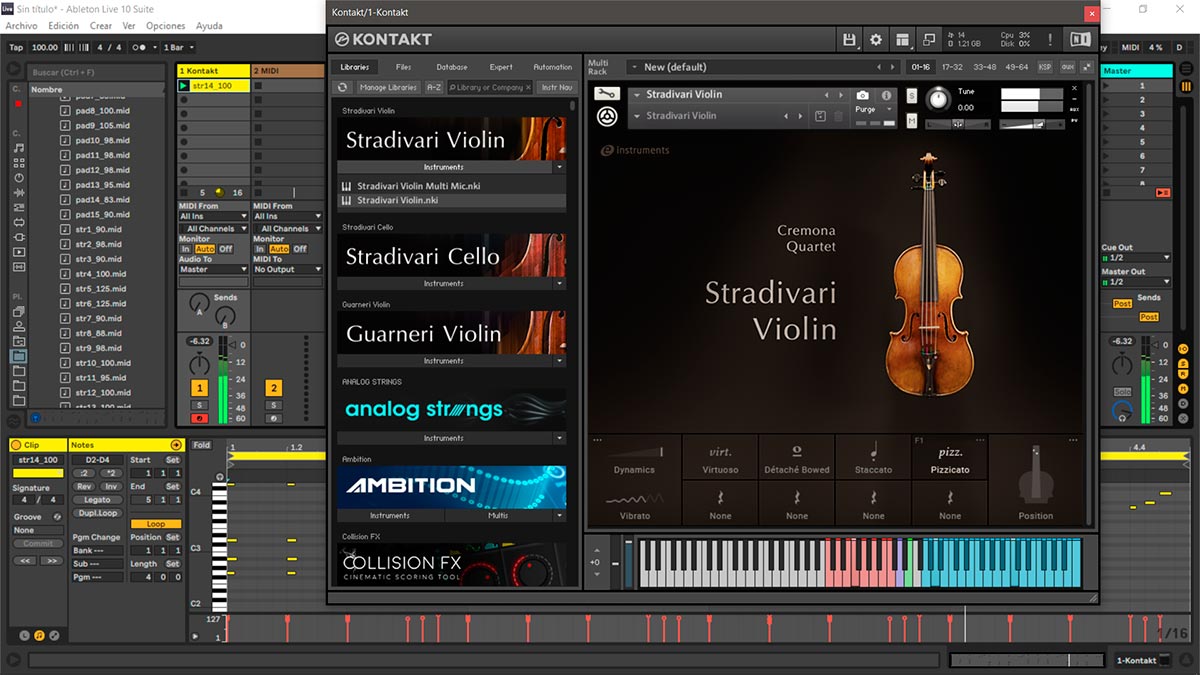Adjust the Kontakt instrument pan slider
This screenshot has height=675, width=1200.
[957, 124]
